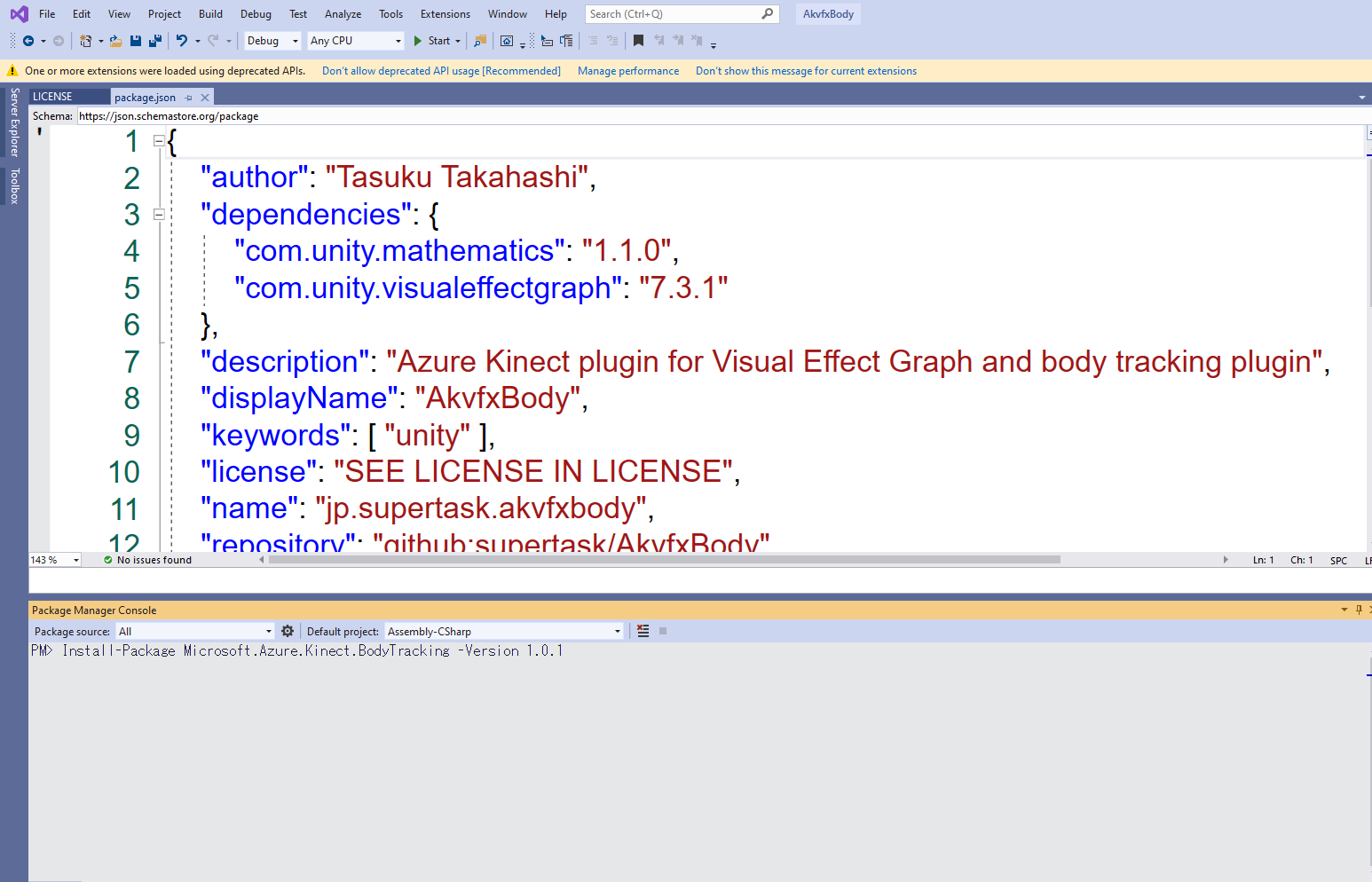Collapse the dependencies block at line 3
The width and height of the screenshot is (1372, 882).
[x=159, y=214]
